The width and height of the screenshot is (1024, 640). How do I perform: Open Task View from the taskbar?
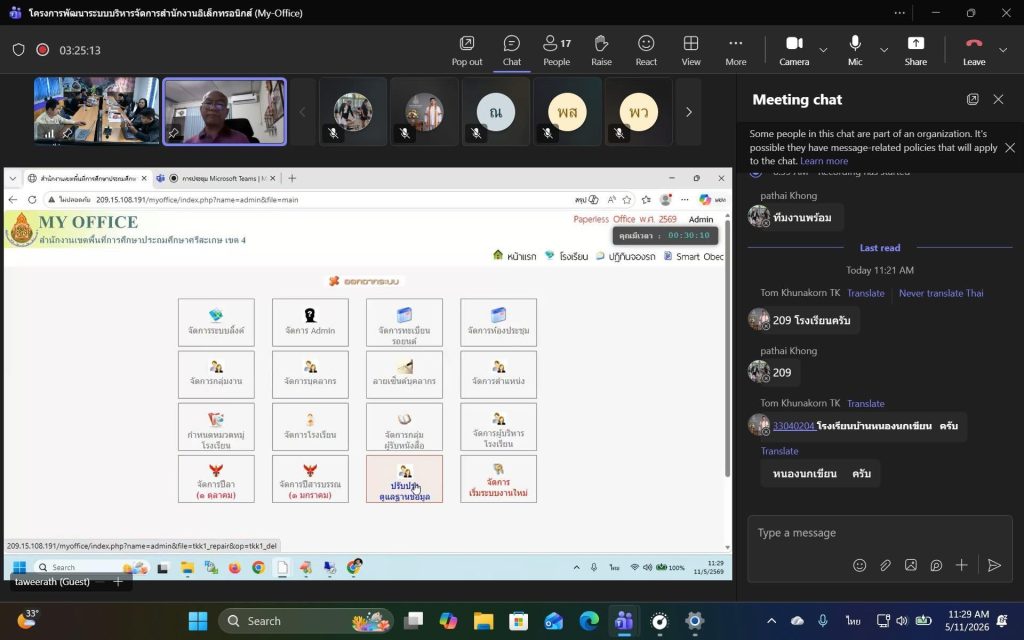[413, 620]
